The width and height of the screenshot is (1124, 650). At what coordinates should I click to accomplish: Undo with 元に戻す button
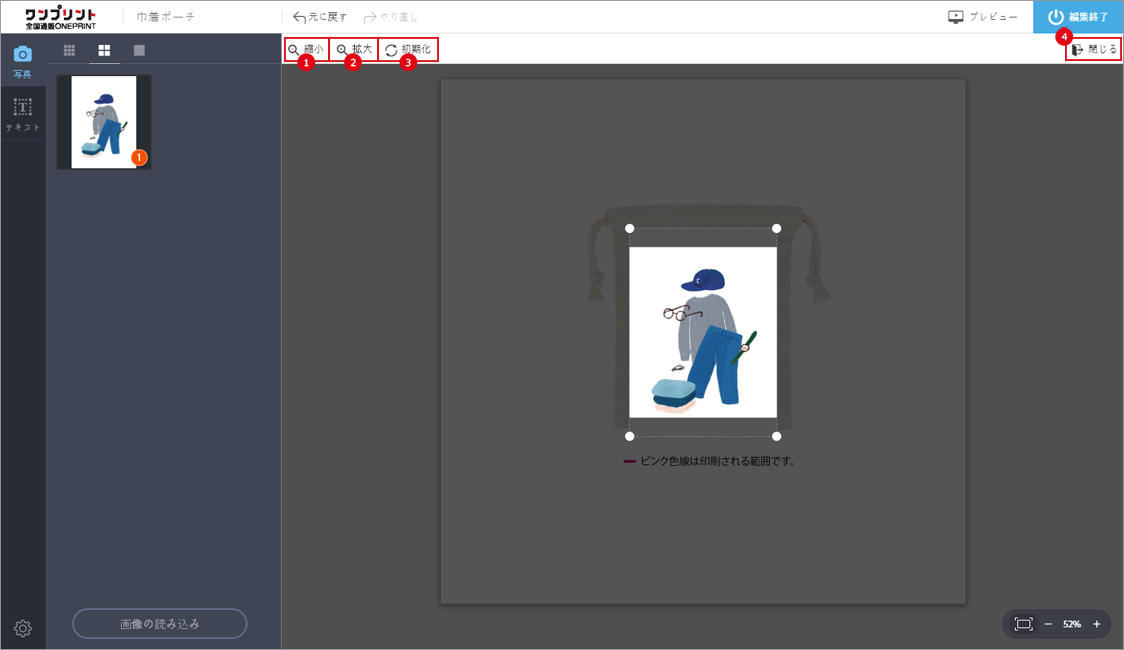(x=320, y=17)
